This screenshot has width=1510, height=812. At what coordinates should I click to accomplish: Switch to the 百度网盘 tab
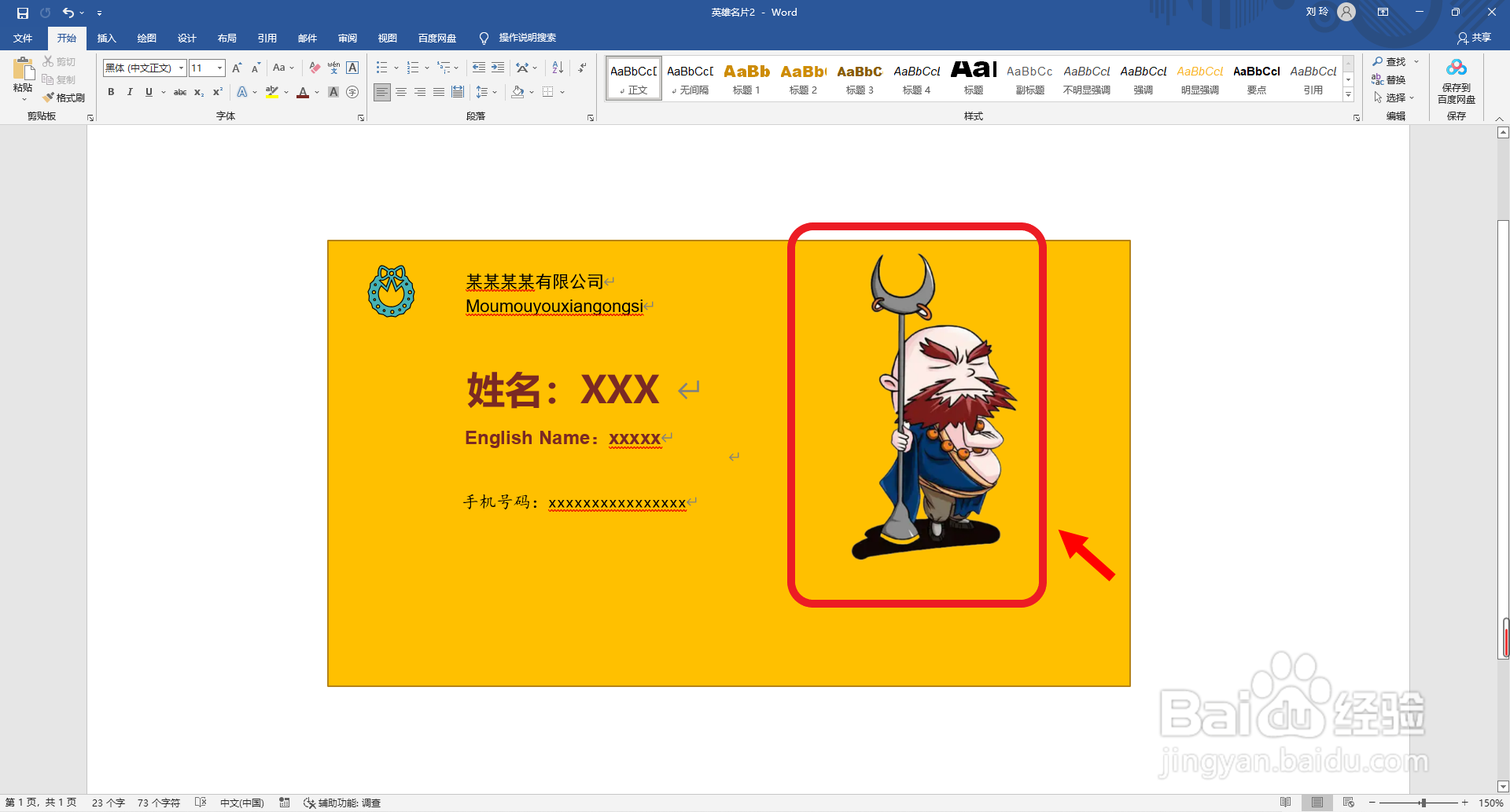click(437, 38)
